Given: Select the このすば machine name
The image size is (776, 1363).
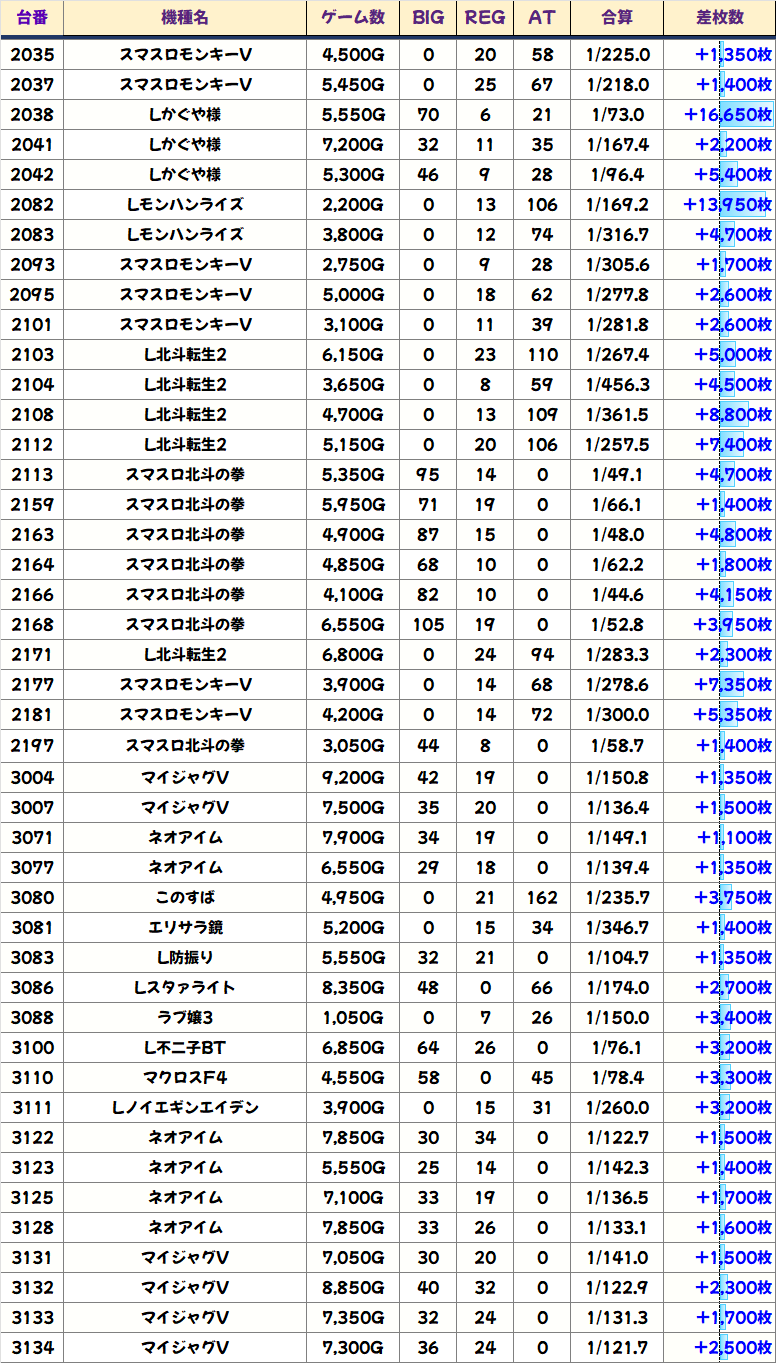Looking at the screenshot, I should tap(185, 898).
